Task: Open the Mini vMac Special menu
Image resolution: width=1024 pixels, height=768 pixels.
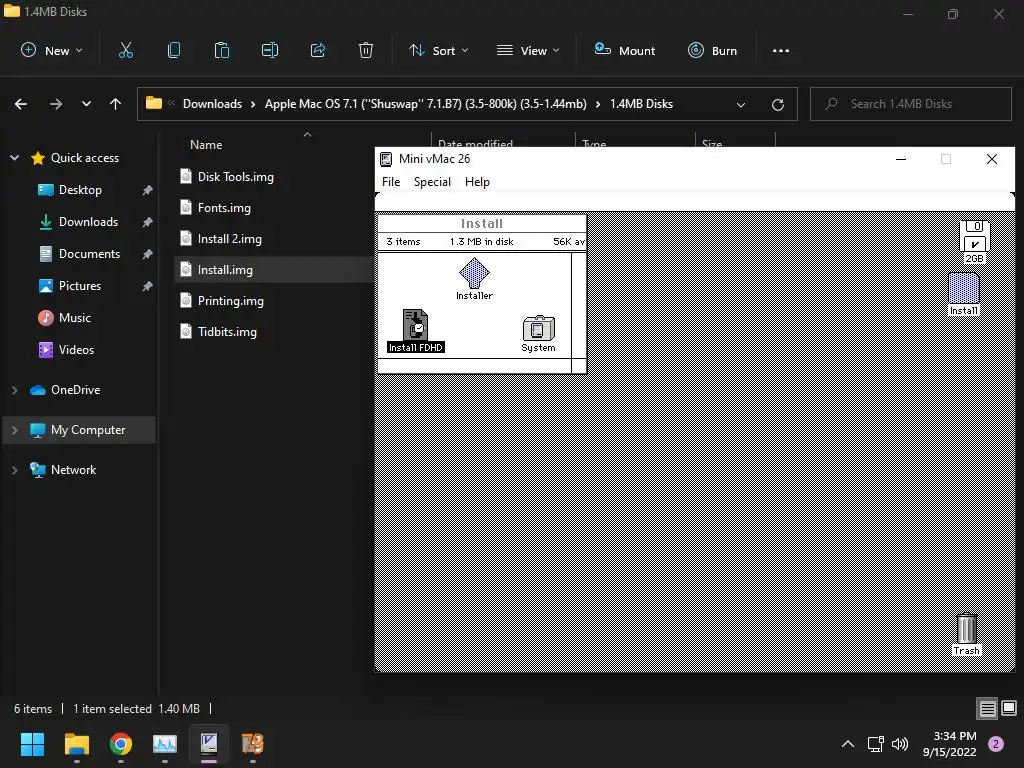Action: coord(432,182)
